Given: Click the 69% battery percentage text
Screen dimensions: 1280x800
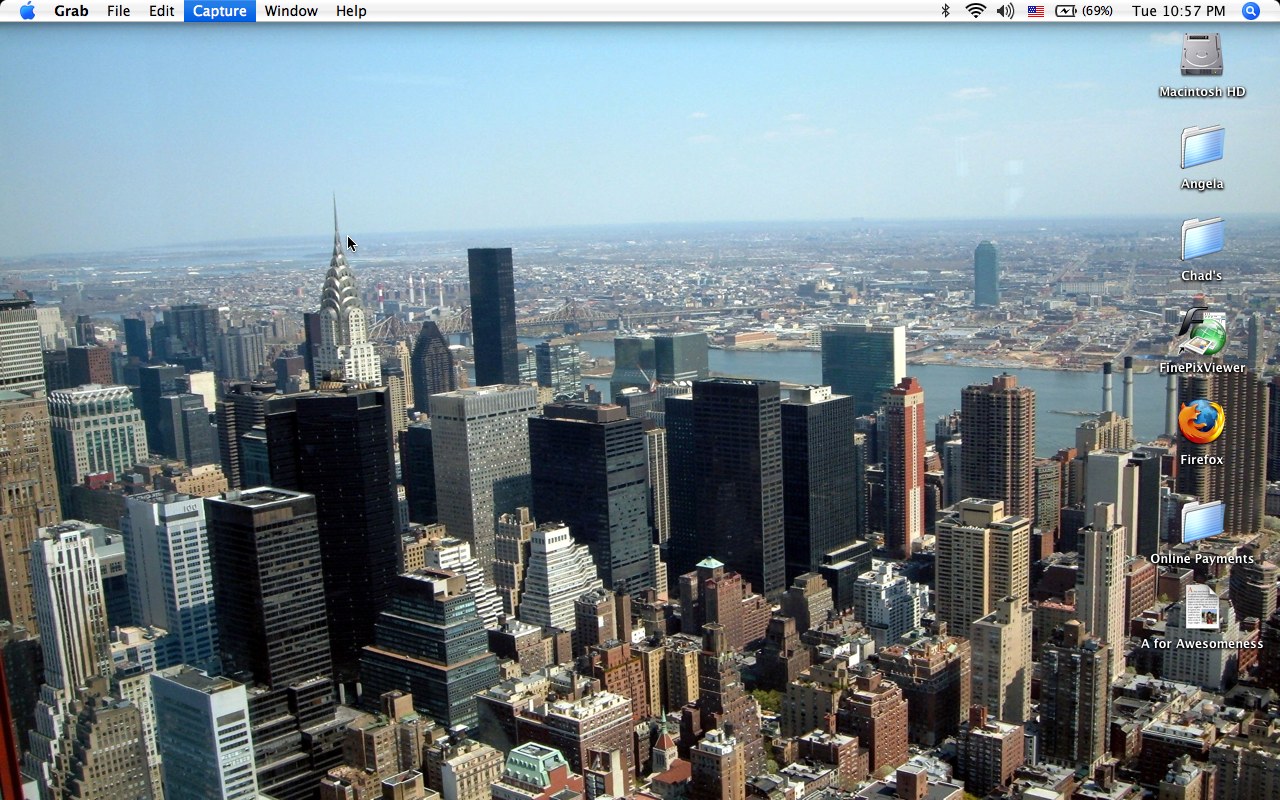Looking at the screenshot, I should [1098, 11].
